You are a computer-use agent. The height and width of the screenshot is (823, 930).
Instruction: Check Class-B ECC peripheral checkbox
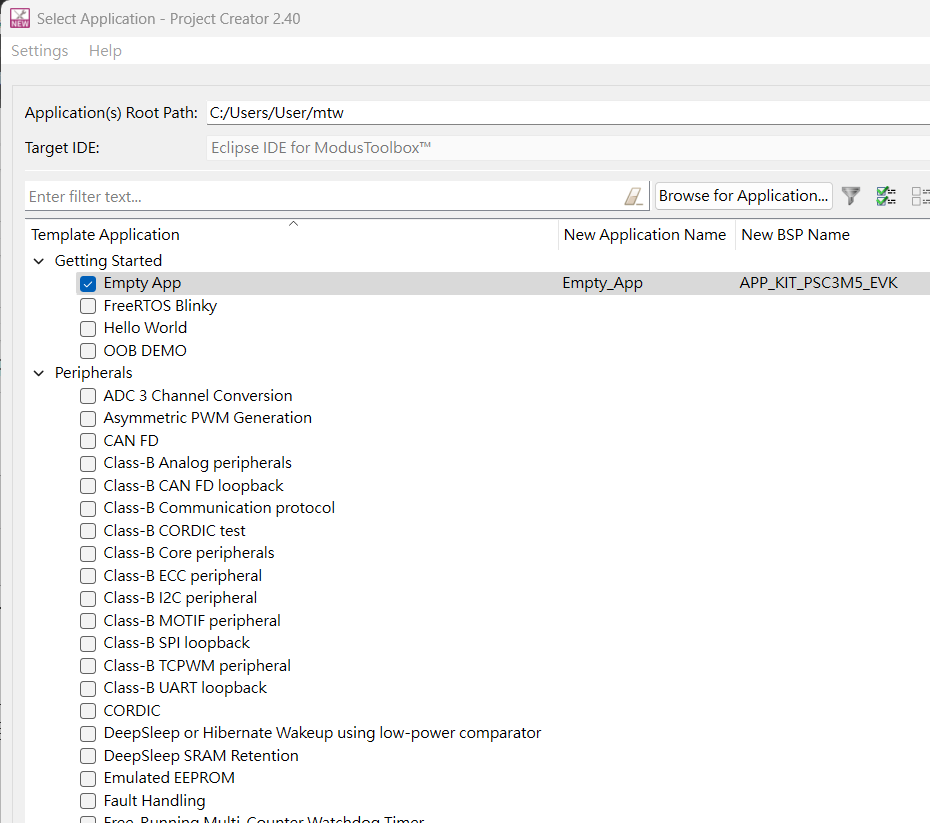pyautogui.click(x=88, y=576)
